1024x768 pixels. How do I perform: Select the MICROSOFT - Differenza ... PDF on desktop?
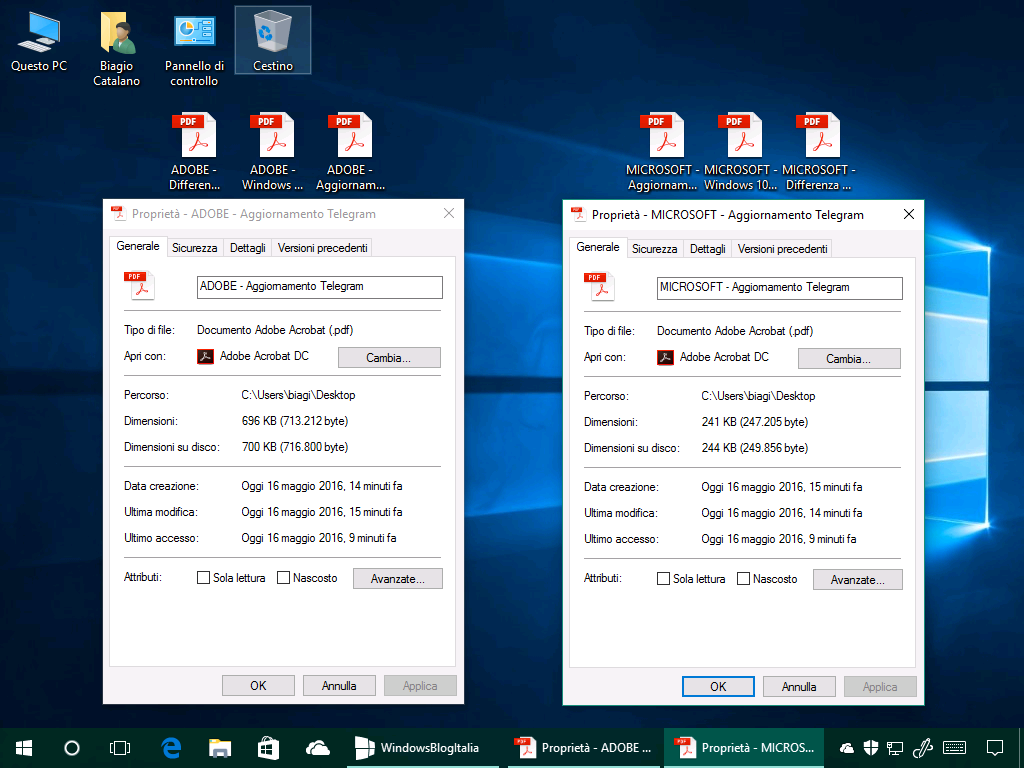(x=818, y=152)
